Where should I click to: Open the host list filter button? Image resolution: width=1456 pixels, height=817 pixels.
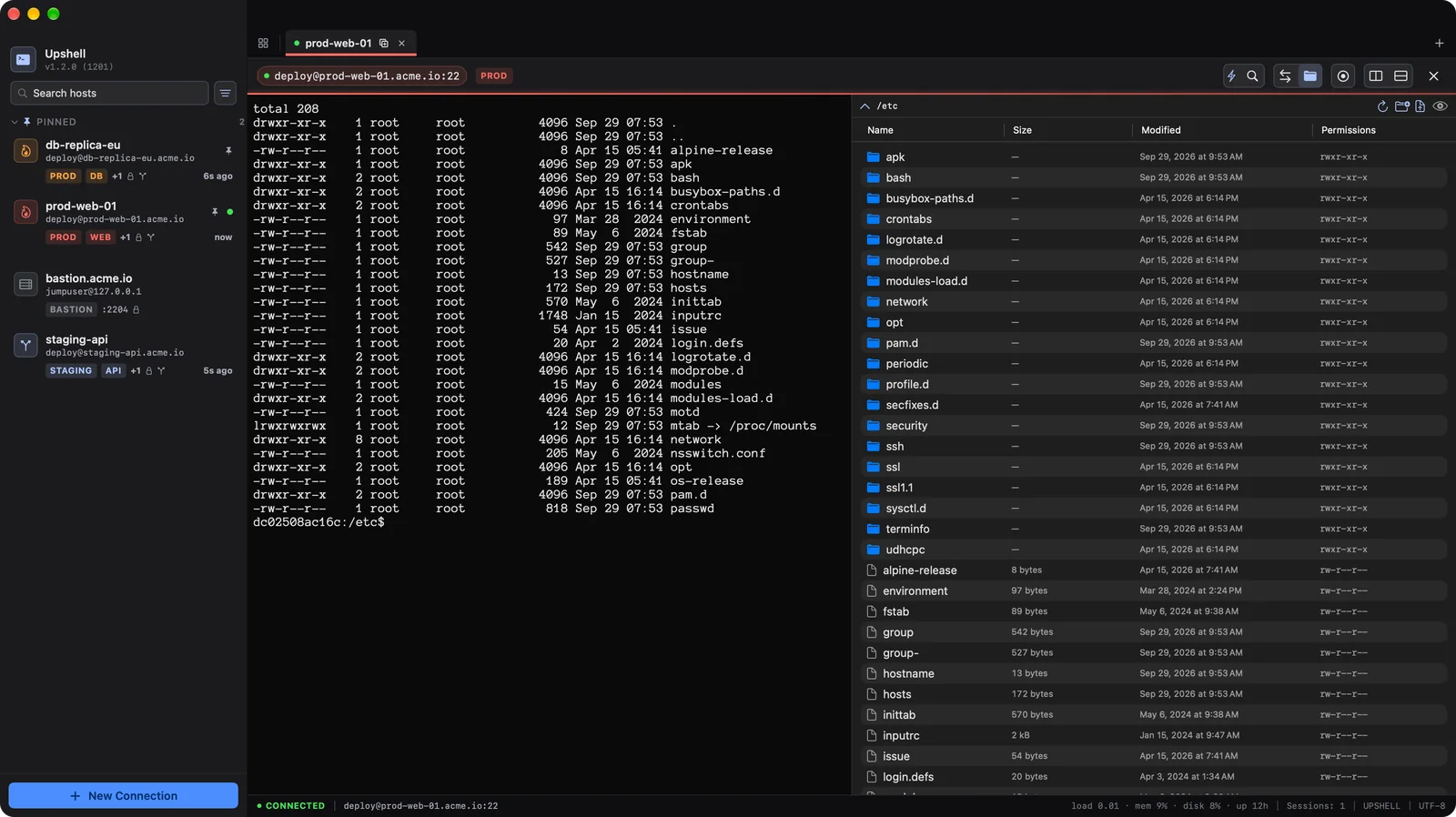click(225, 93)
